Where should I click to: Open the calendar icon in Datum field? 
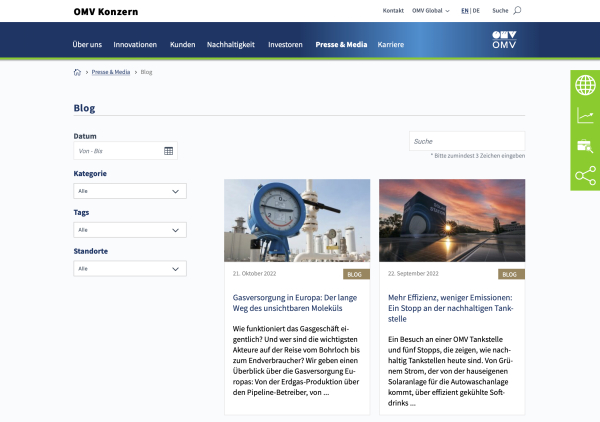click(169, 151)
